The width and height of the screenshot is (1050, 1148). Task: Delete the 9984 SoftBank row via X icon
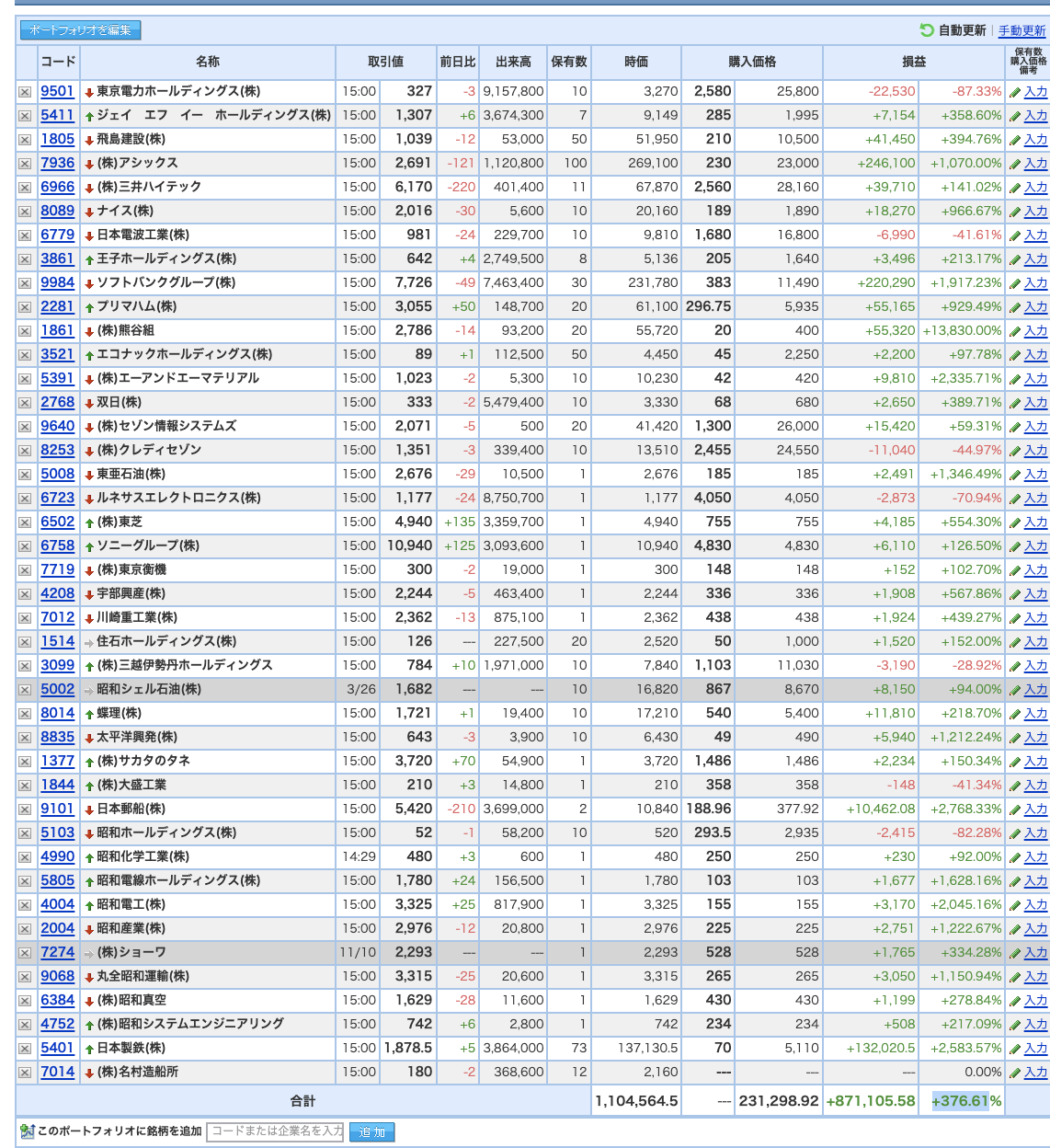tap(25, 283)
